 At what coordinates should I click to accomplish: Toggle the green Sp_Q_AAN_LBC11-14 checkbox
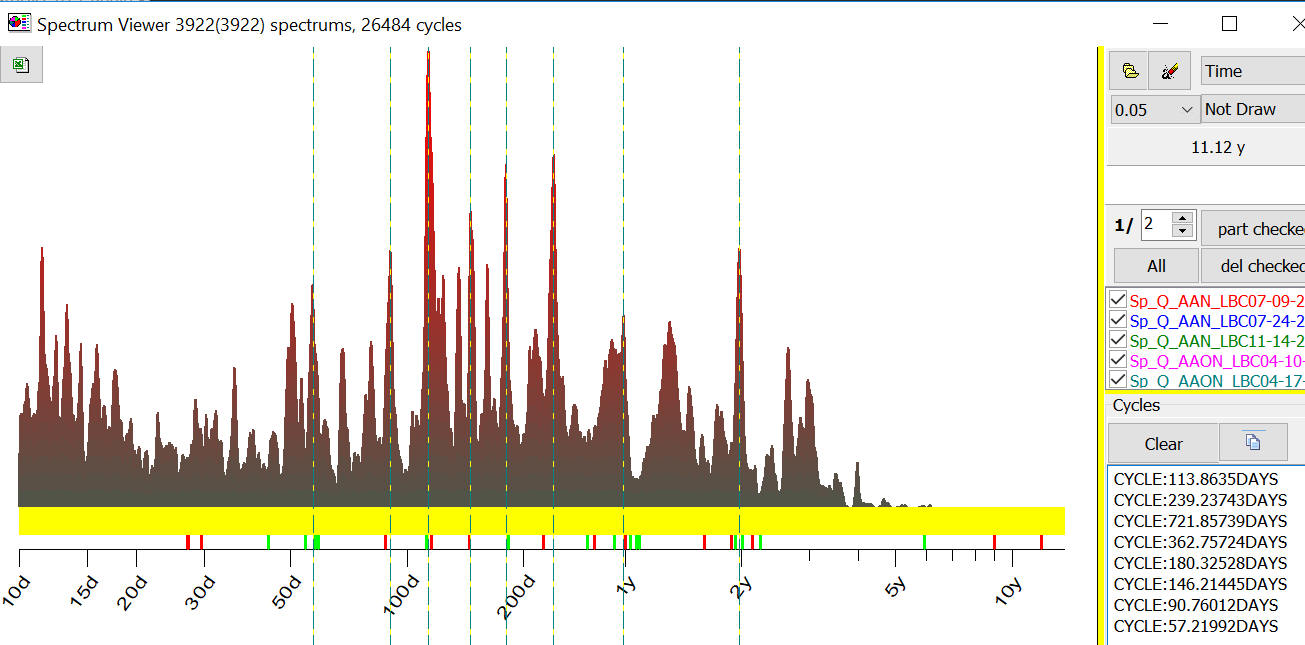point(1118,340)
